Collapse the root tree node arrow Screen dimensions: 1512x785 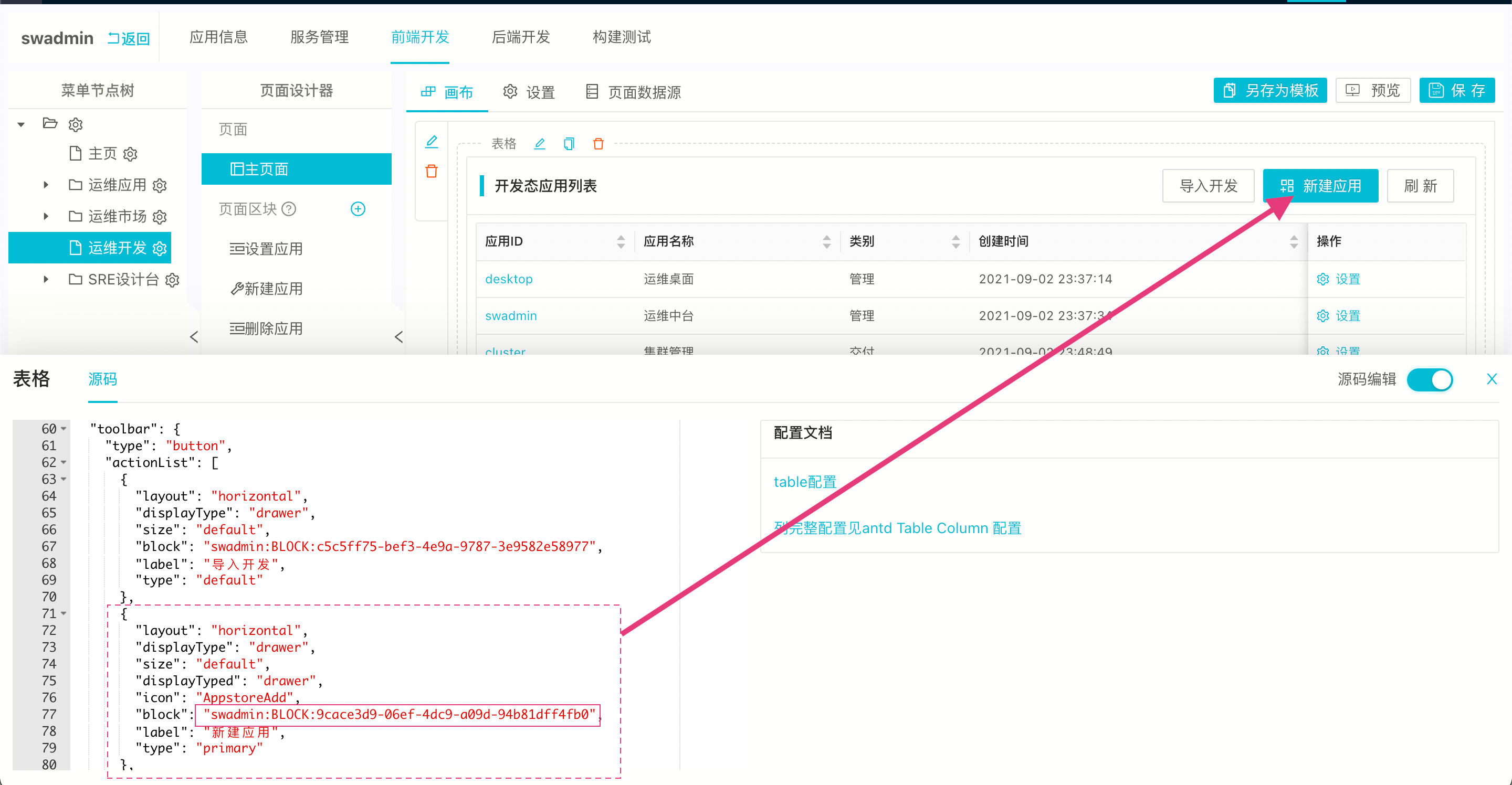coord(21,124)
